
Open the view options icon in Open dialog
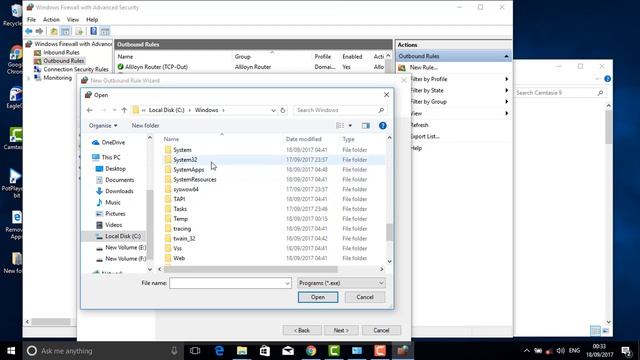tap(340, 126)
